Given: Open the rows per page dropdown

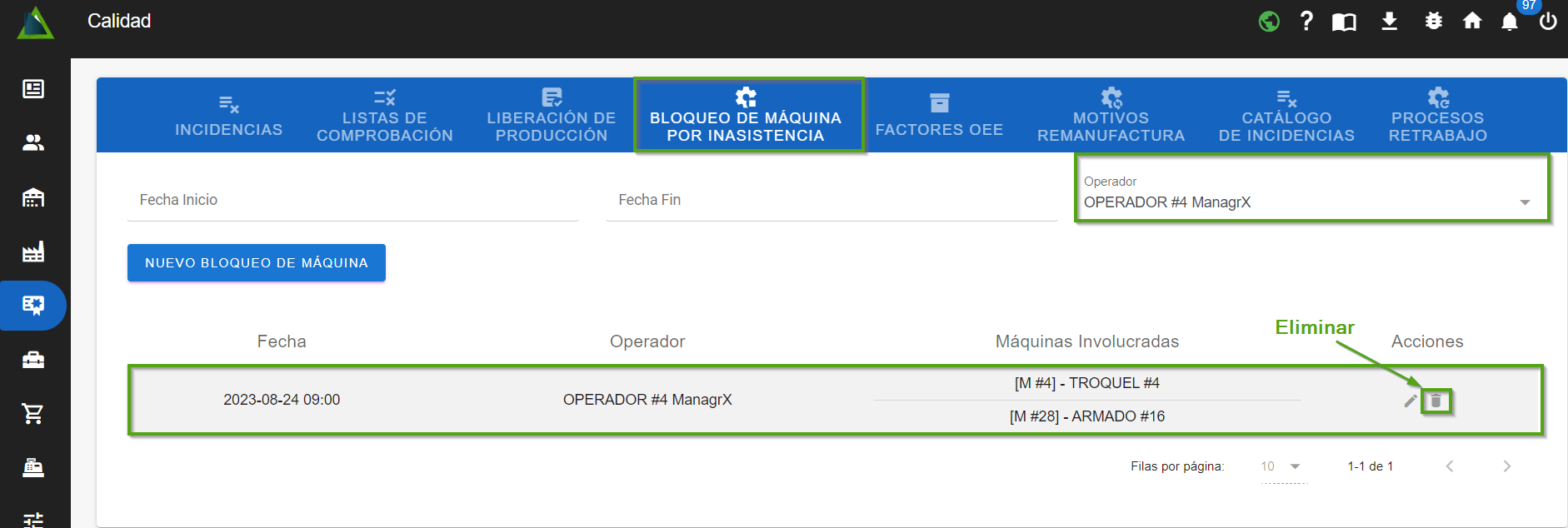Looking at the screenshot, I should tap(1281, 466).
